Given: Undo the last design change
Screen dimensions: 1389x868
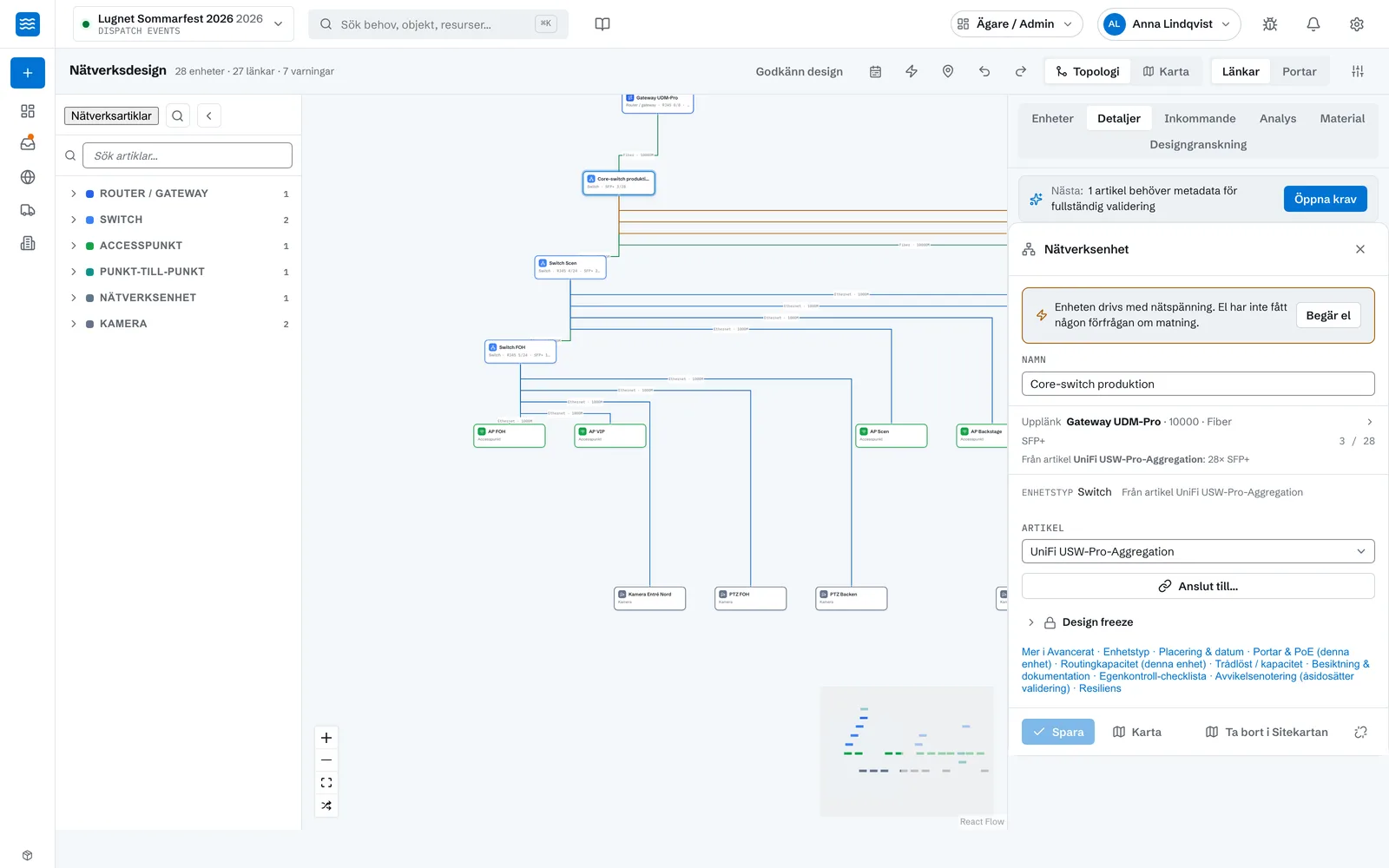Looking at the screenshot, I should [984, 71].
